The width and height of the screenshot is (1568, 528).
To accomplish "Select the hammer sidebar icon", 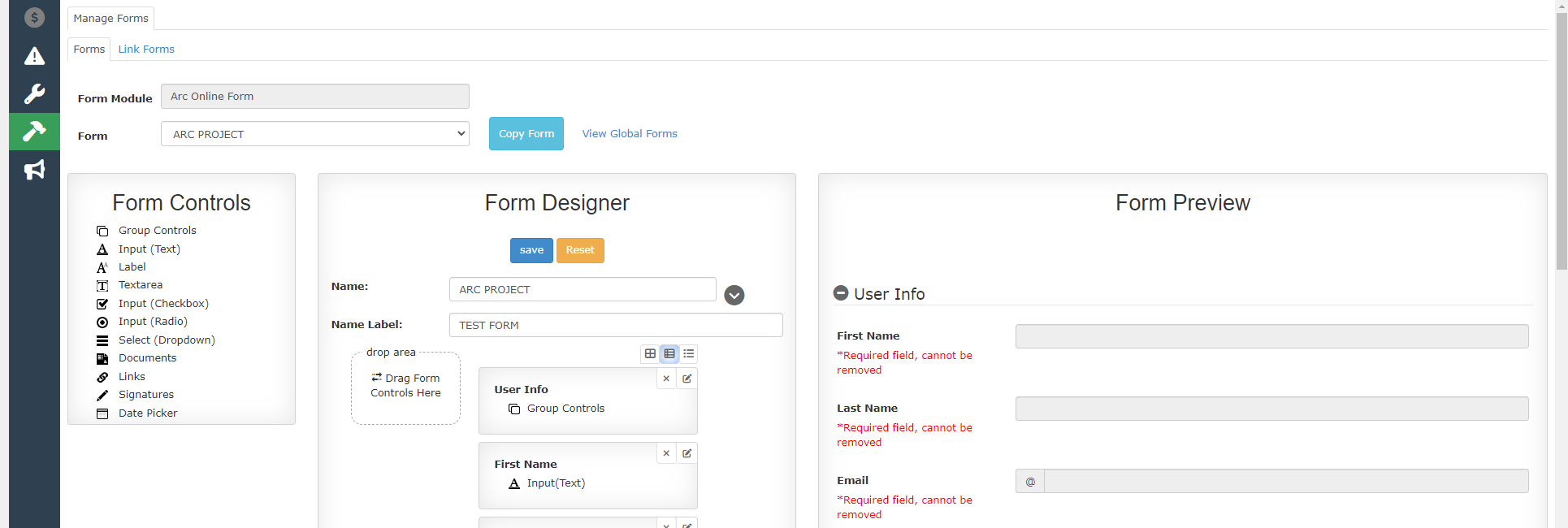I will click(x=34, y=131).
